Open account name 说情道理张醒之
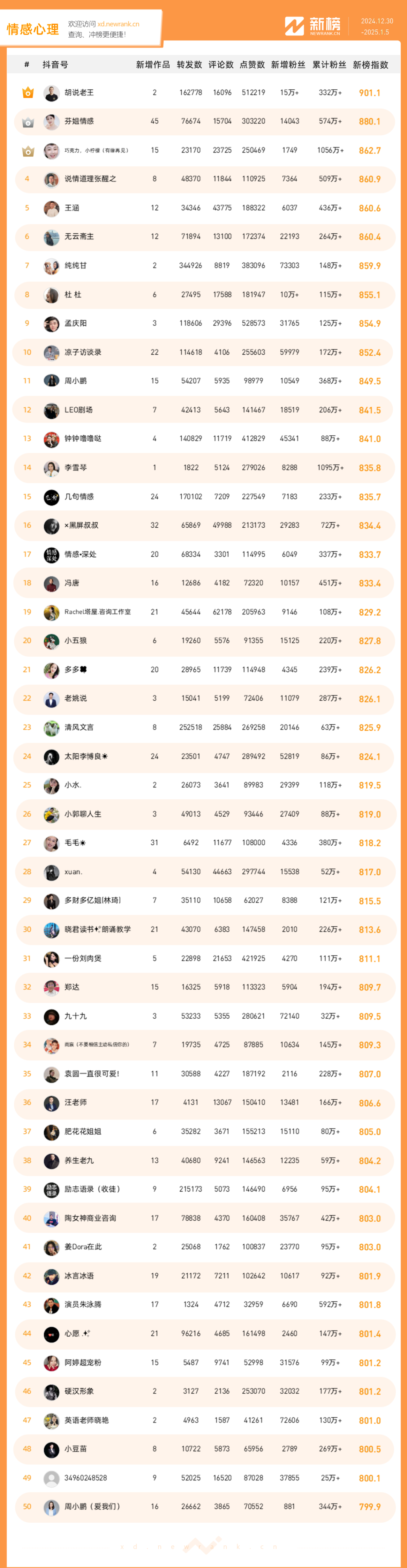 pos(90,179)
